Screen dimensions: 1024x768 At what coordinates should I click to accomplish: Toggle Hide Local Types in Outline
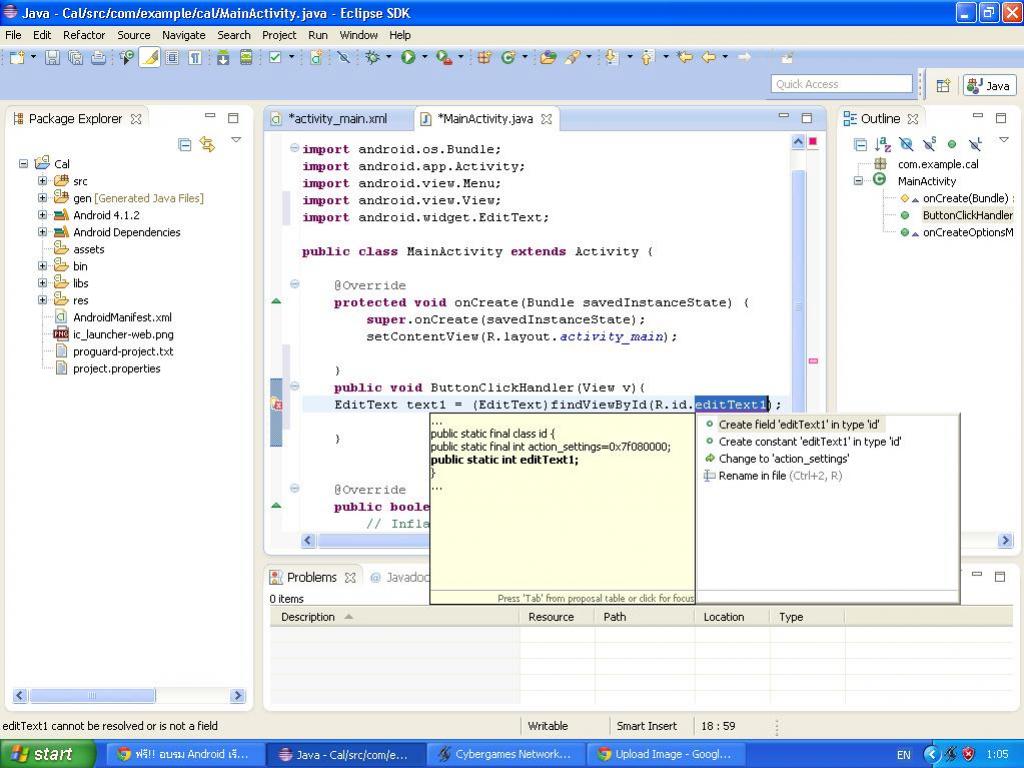[975, 144]
